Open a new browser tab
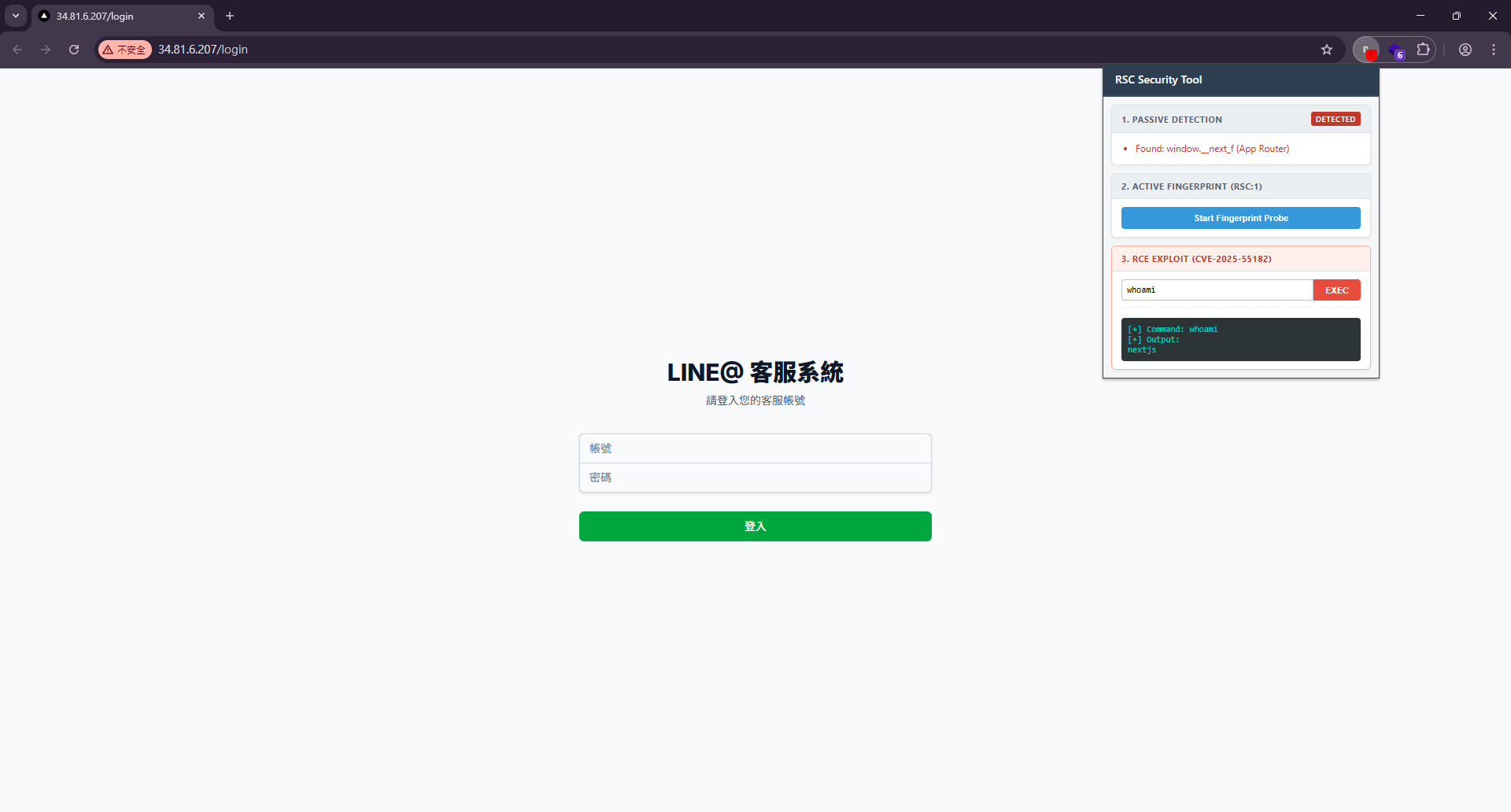The height and width of the screenshot is (812, 1511). coord(230,16)
